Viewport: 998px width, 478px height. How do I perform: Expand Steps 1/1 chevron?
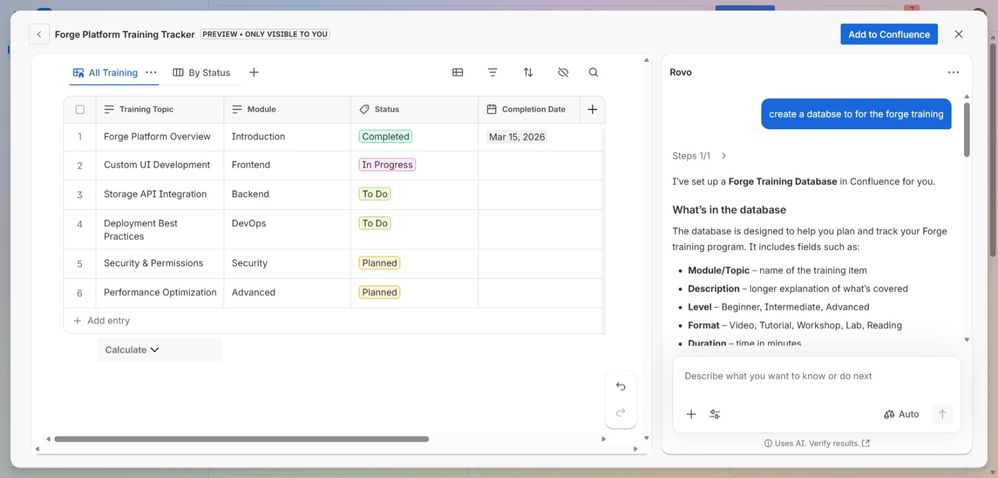click(724, 156)
